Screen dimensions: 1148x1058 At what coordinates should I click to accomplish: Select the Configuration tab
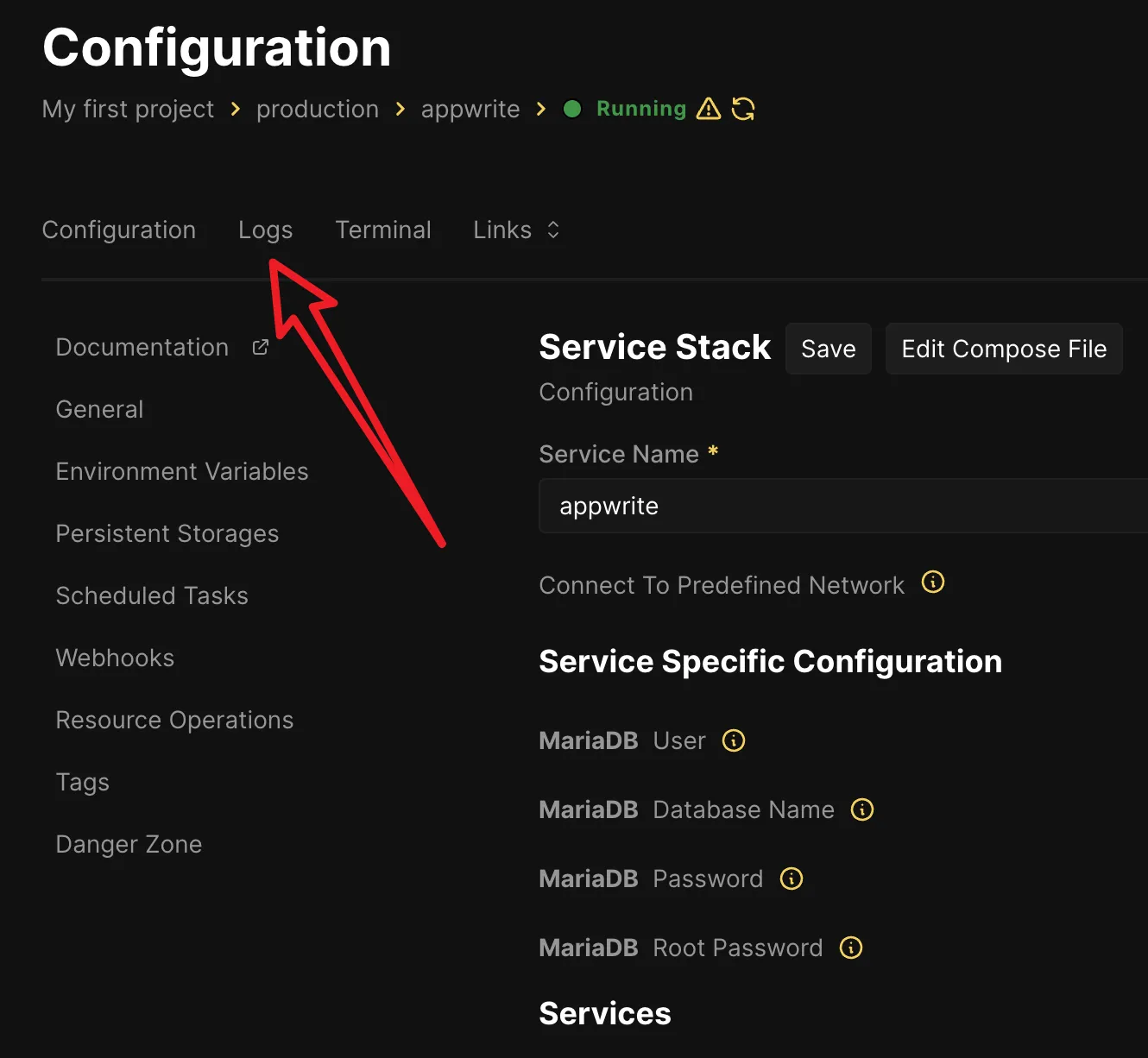click(x=119, y=230)
